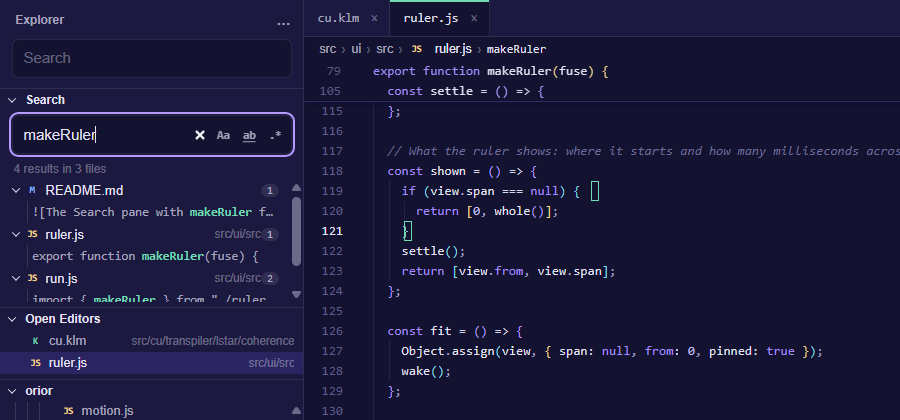Collapse ruler.js search results group
The width and height of the screenshot is (900, 420).
(x=15, y=235)
